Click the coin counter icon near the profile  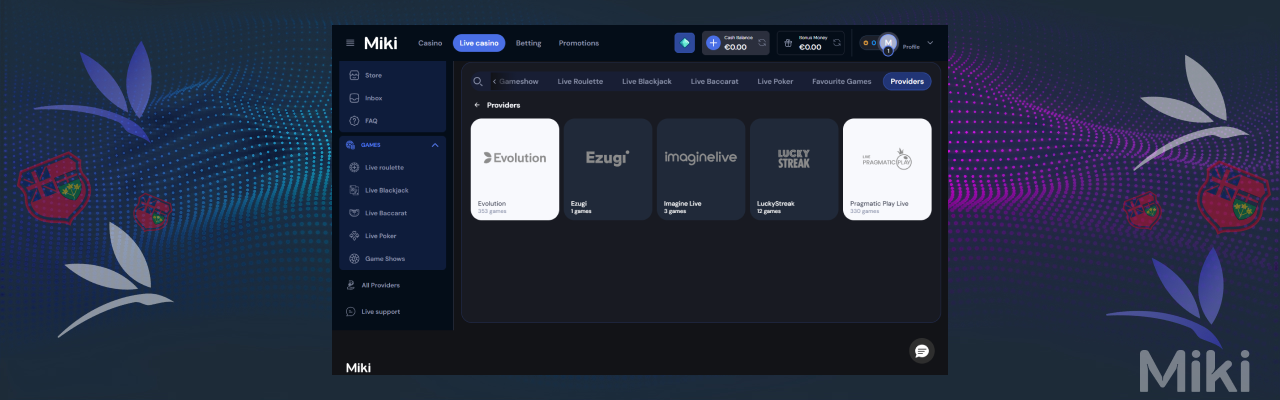pos(869,43)
